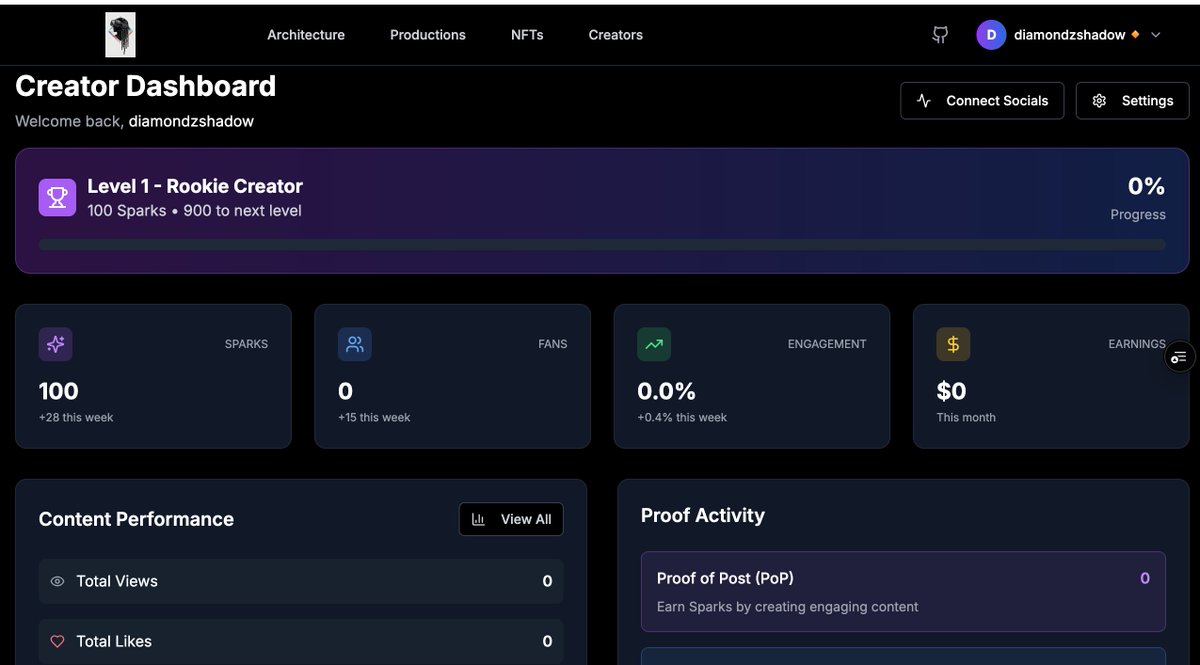Open Settings from the dashboard header

(1132, 100)
